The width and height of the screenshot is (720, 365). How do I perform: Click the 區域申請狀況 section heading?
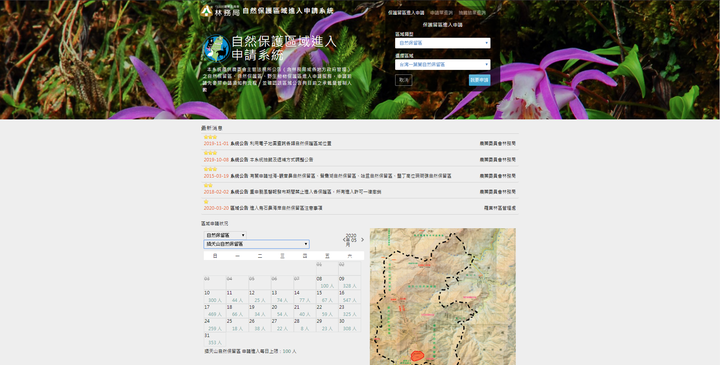click(x=214, y=224)
